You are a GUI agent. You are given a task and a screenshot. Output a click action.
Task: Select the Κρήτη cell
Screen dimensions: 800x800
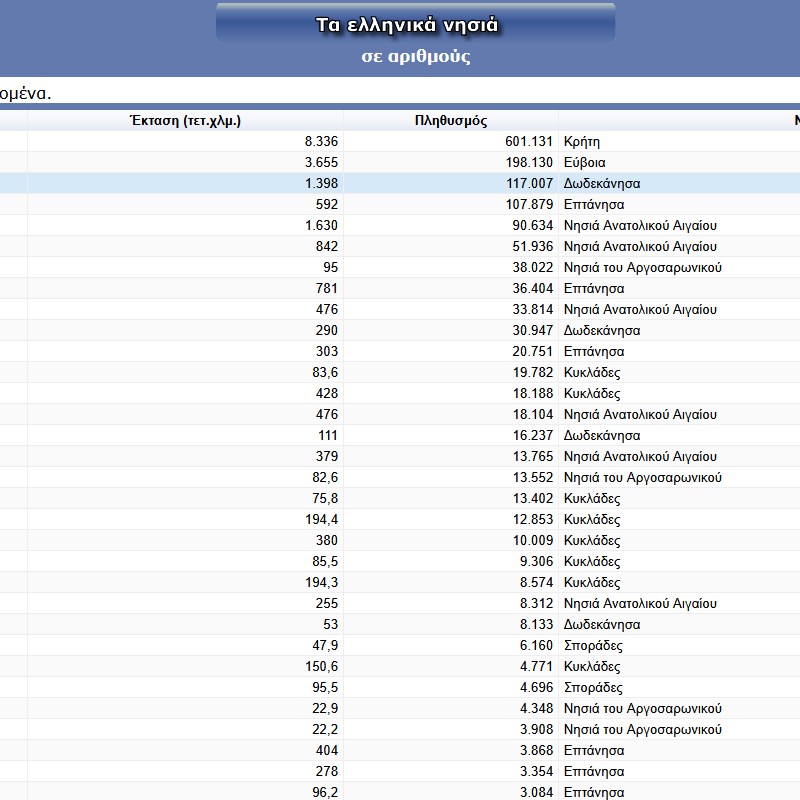582,142
